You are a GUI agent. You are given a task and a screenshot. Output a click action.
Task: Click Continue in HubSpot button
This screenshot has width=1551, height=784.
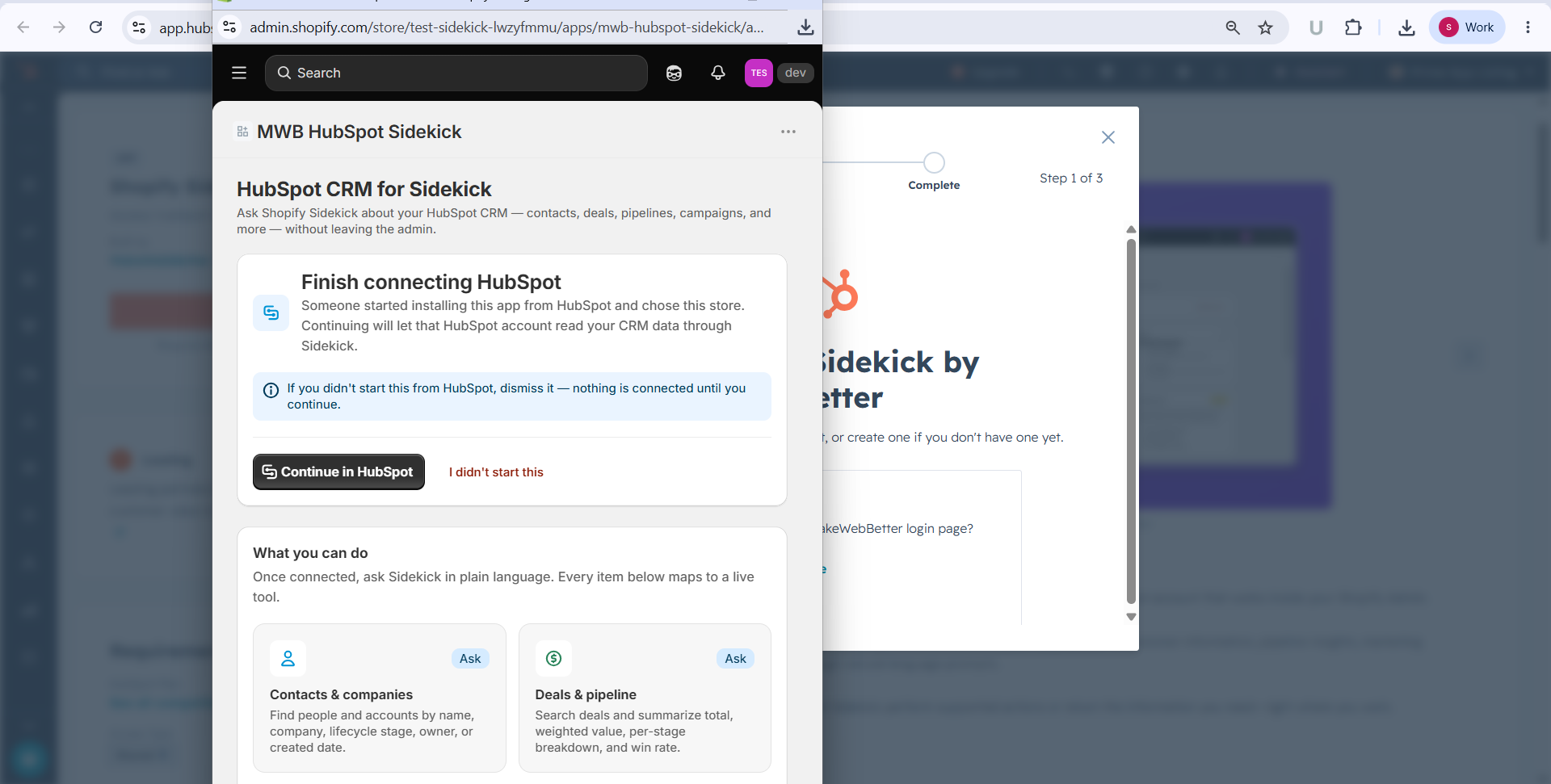338,472
